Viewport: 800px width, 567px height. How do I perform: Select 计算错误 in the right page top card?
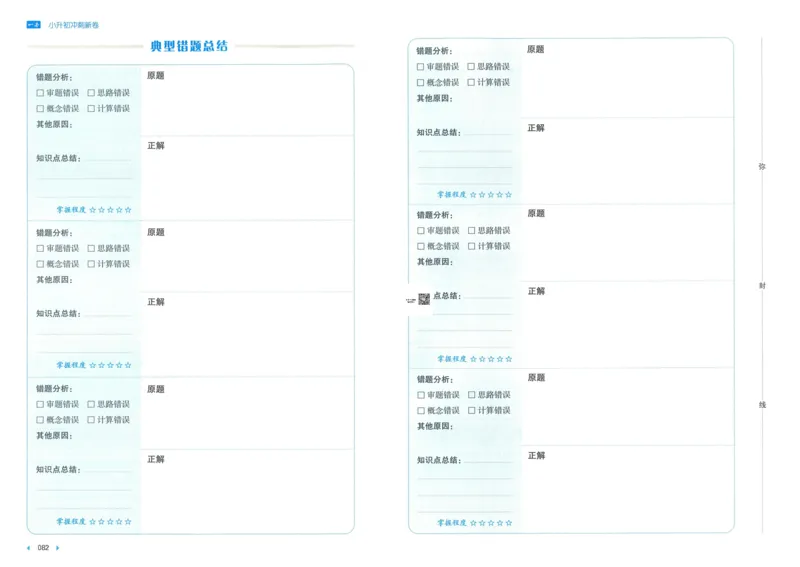pos(471,82)
